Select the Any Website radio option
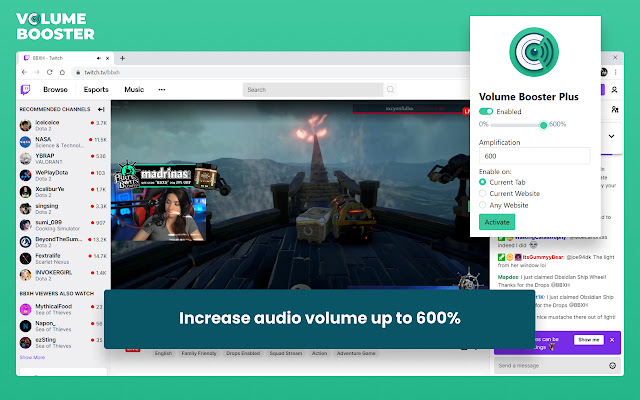 (482, 205)
